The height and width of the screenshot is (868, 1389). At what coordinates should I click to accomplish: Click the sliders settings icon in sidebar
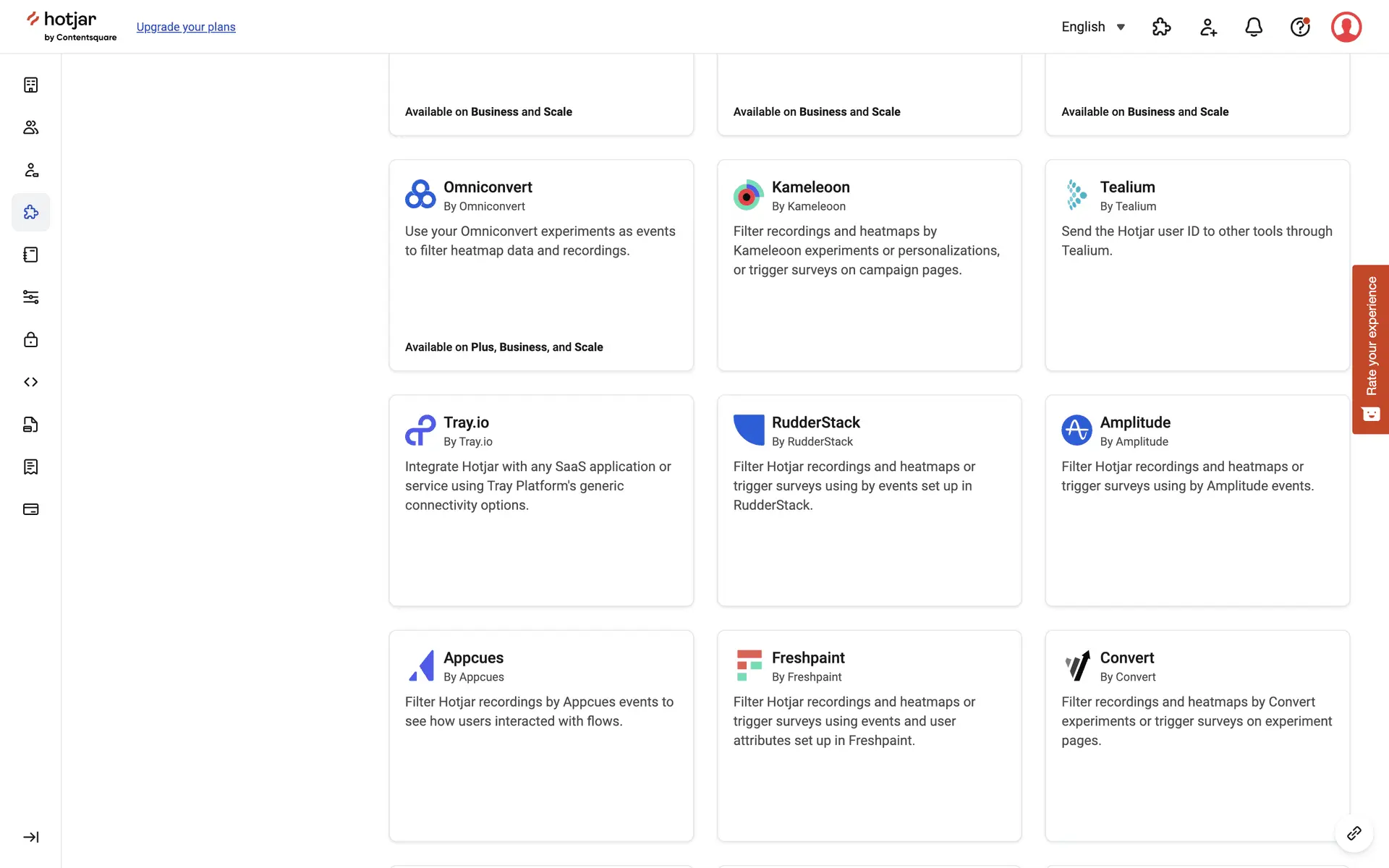[30, 297]
